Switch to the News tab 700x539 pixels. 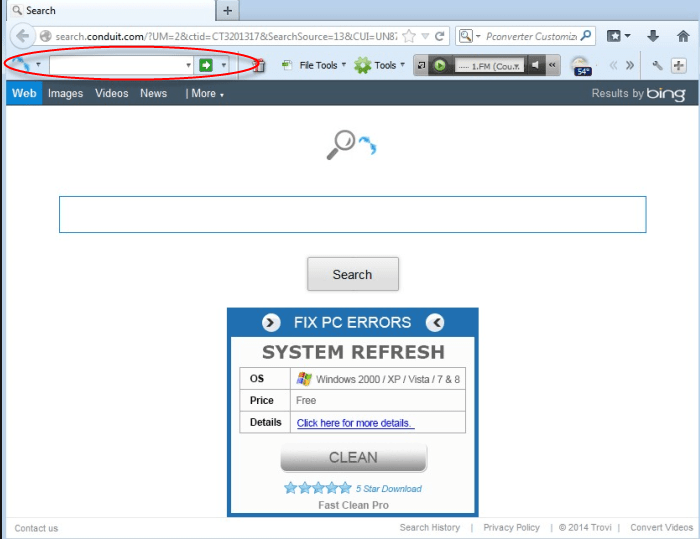(154, 93)
